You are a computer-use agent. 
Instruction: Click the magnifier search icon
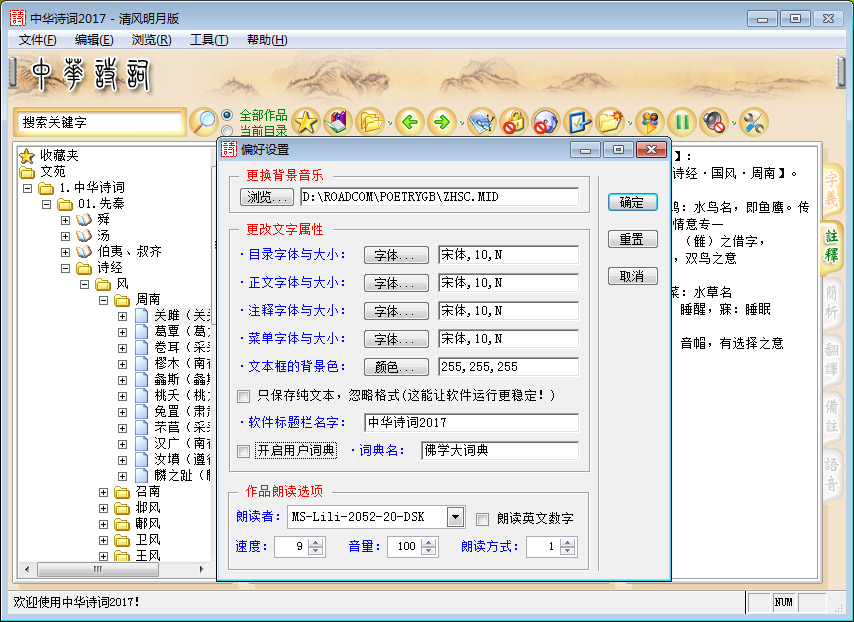coord(203,121)
